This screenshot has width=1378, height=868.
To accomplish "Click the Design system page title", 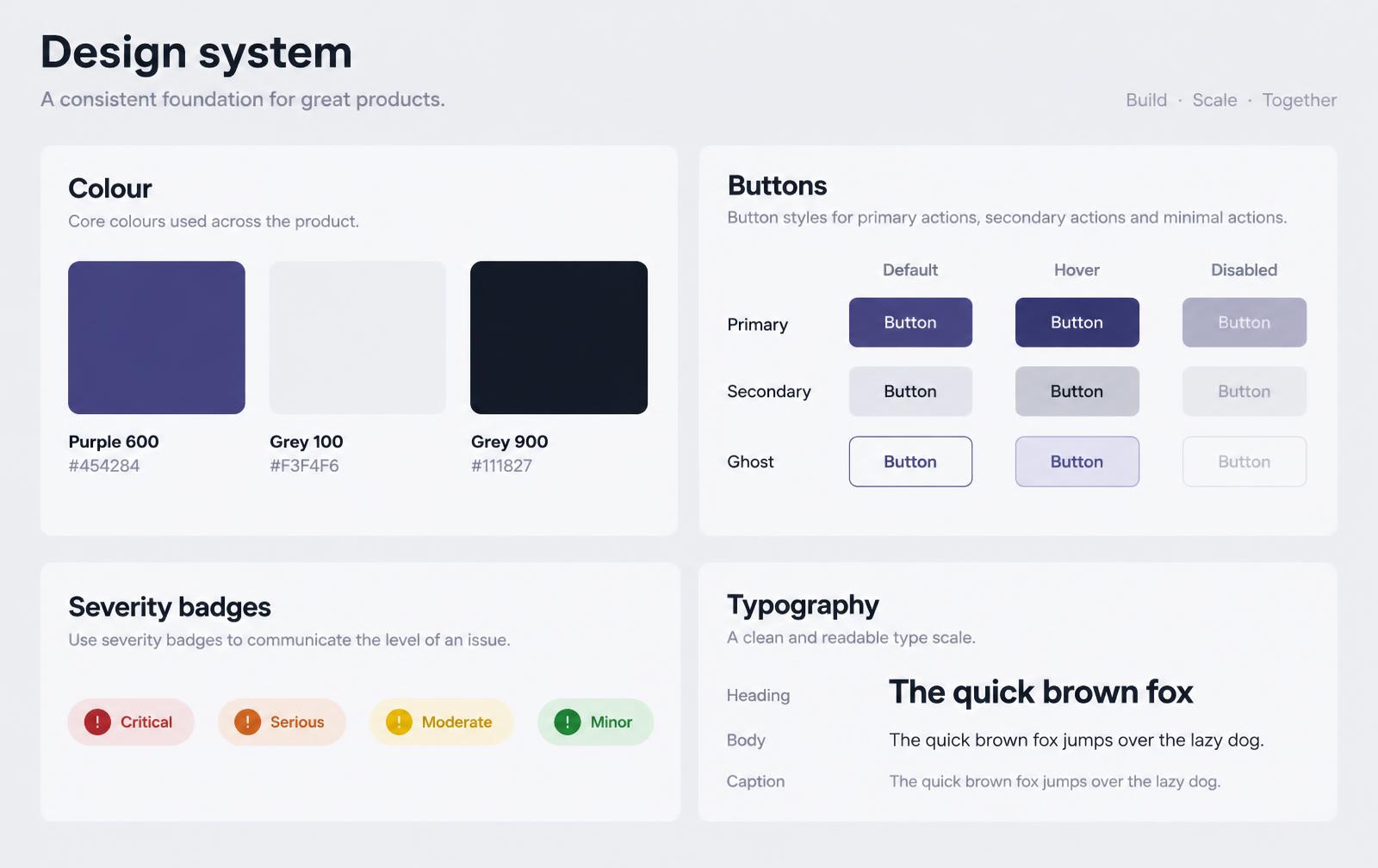I will 196,53.
